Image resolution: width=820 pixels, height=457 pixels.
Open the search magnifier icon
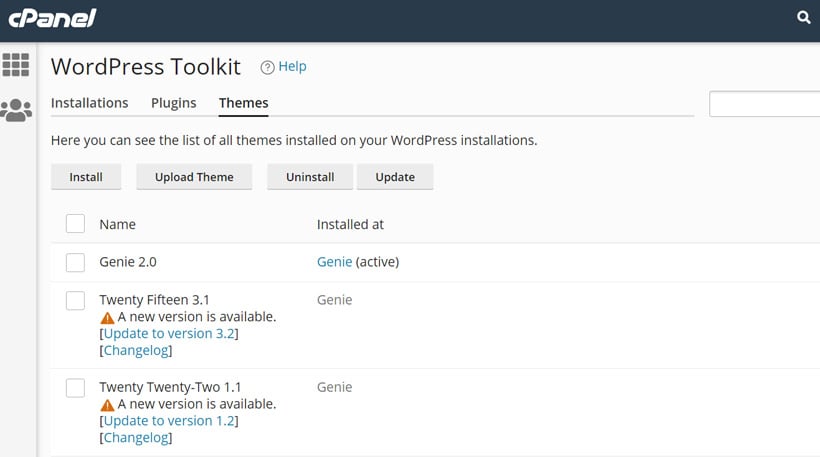[804, 17]
